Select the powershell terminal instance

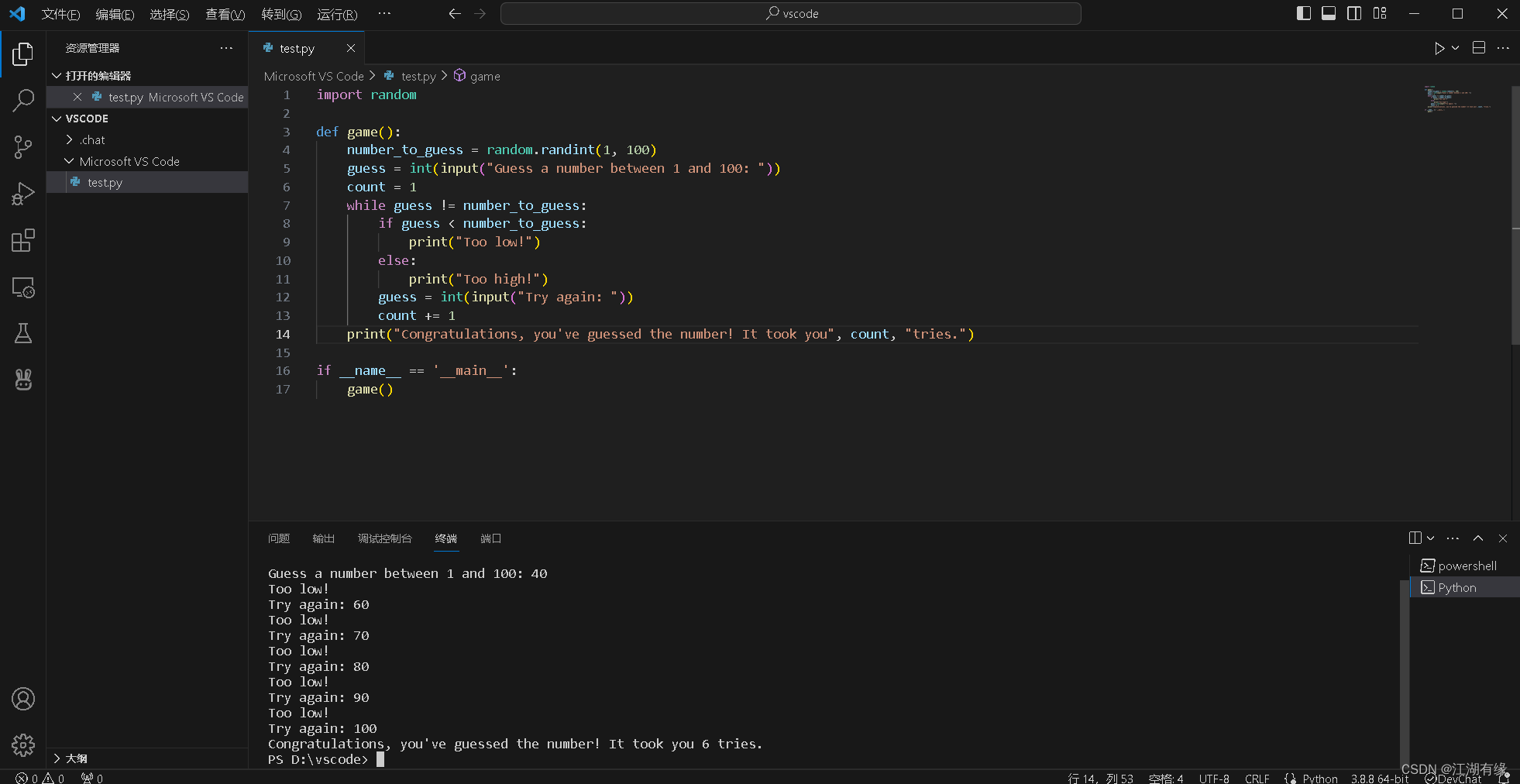pyautogui.click(x=1464, y=566)
